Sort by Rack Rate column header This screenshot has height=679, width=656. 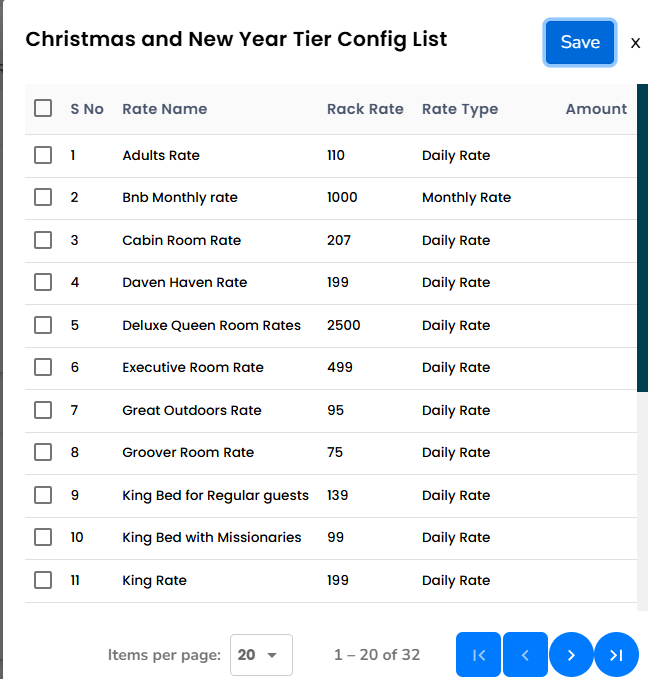click(x=365, y=109)
